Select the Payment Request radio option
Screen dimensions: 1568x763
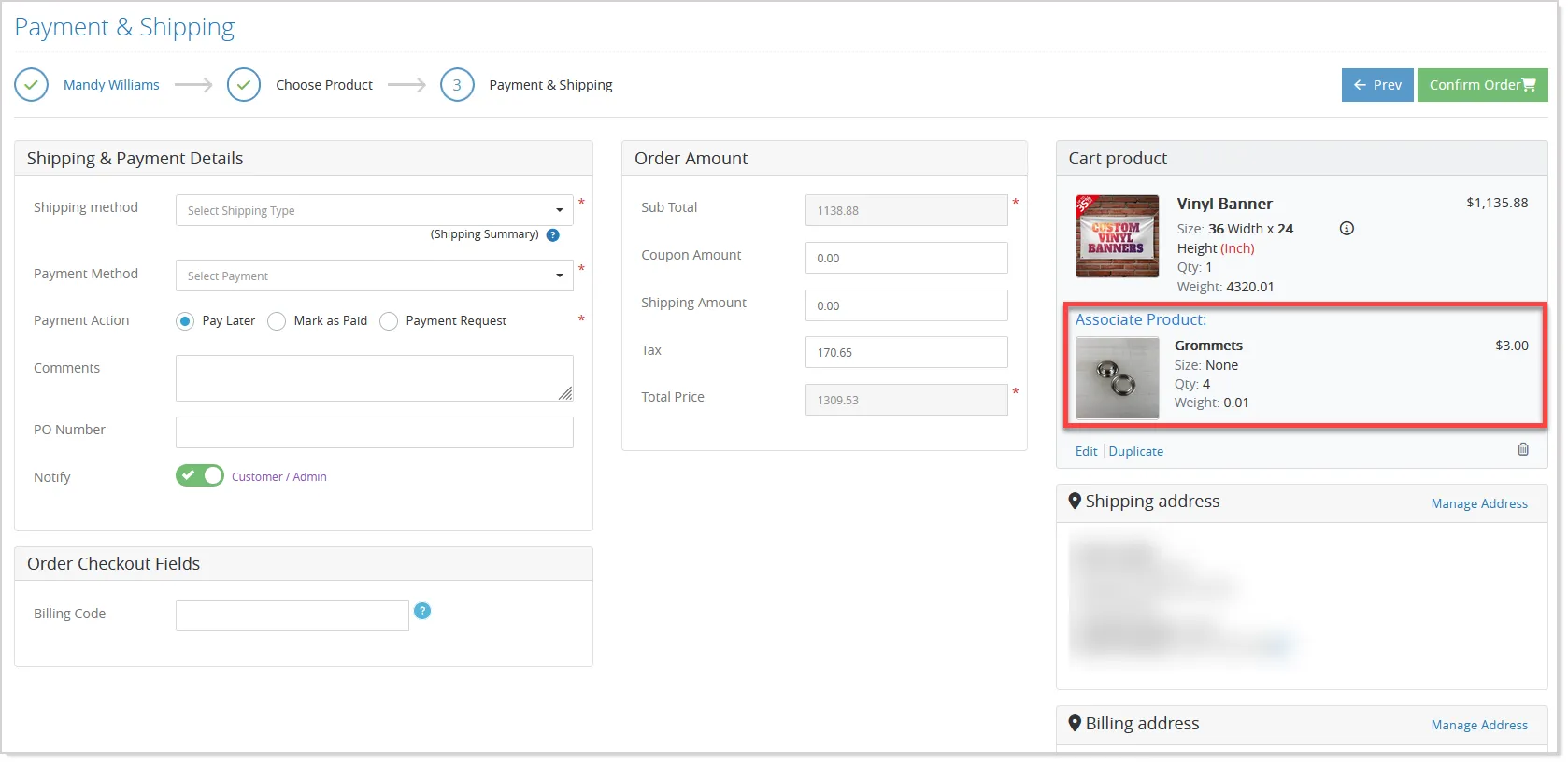[x=389, y=321]
